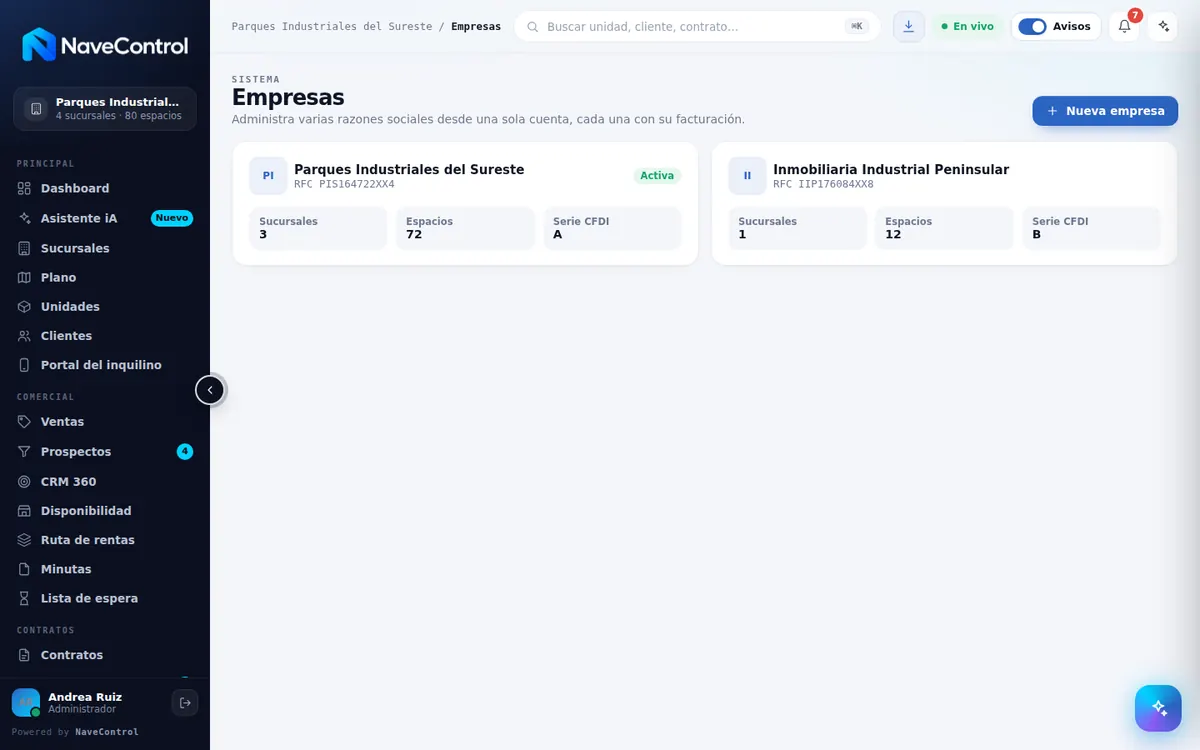Click the Empresas breadcrumb text
The image size is (1200, 750).
(x=476, y=27)
